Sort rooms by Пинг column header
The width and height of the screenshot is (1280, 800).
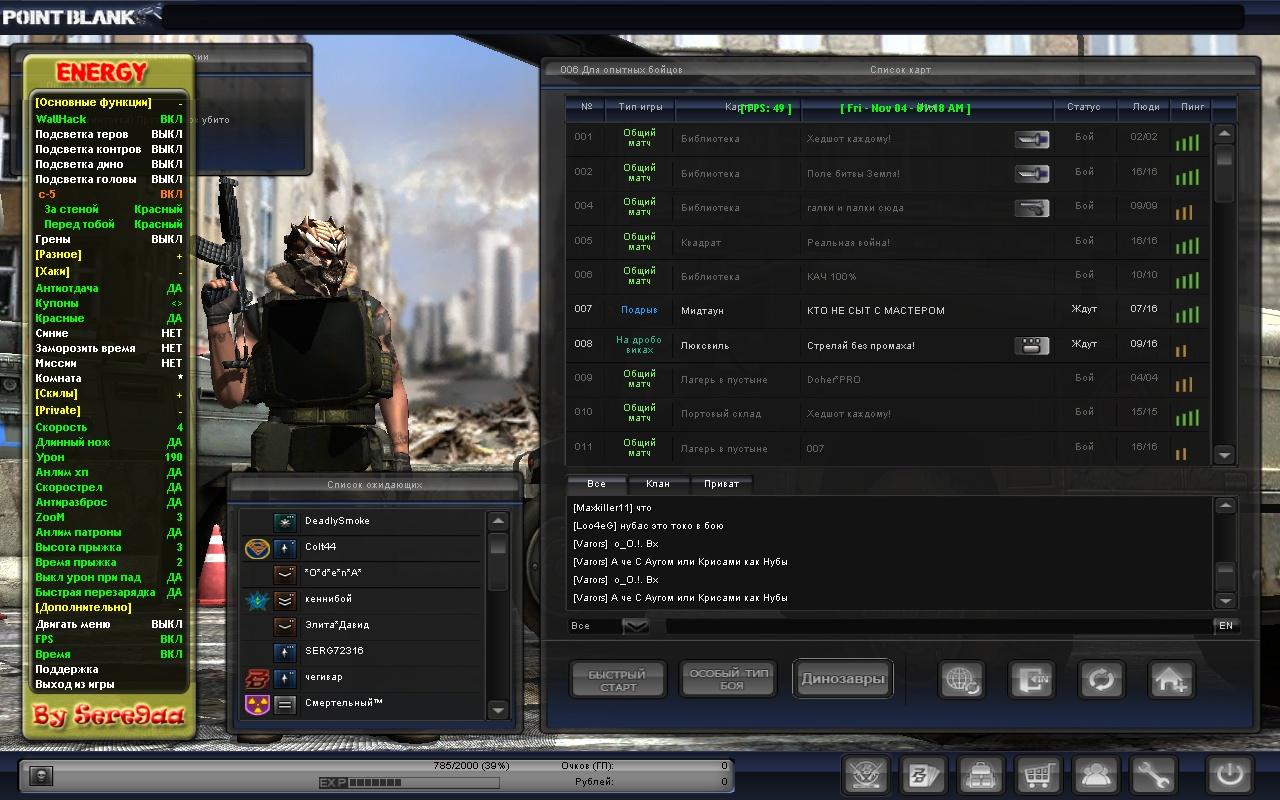coord(1193,107)
